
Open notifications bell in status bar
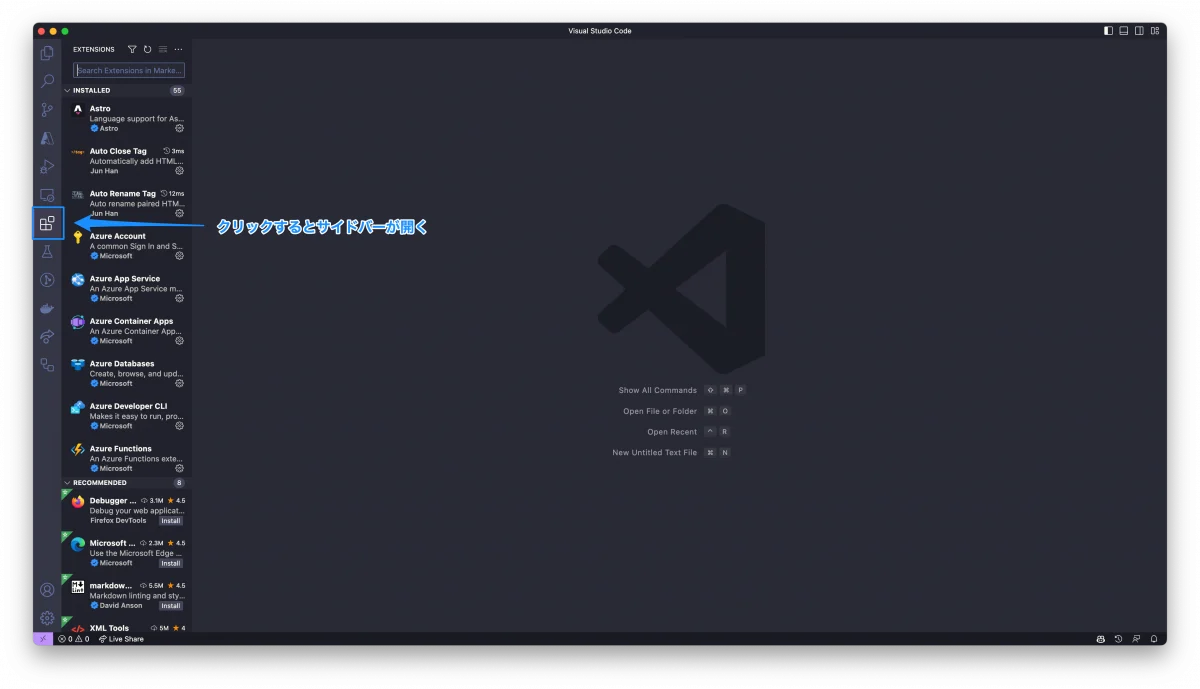pos(1154,638)
